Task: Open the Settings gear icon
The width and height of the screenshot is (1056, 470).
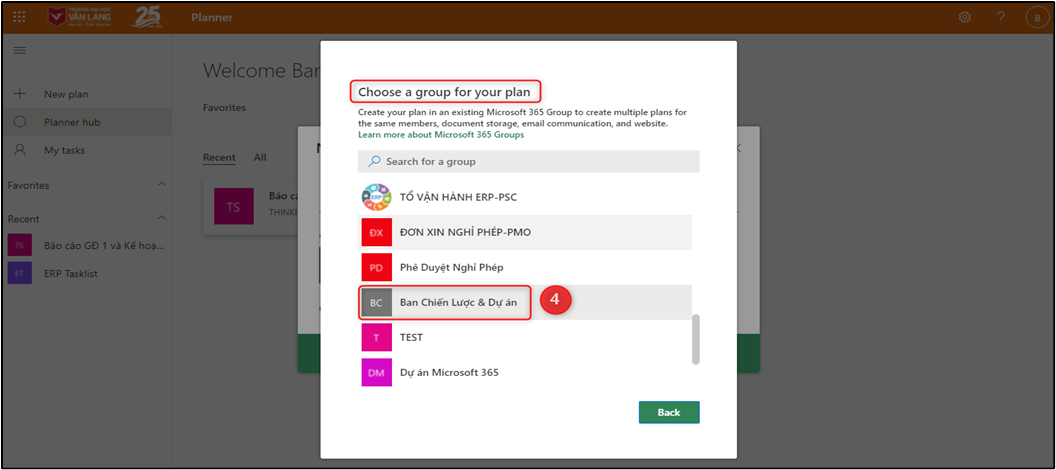Action: tap(964, 18)
